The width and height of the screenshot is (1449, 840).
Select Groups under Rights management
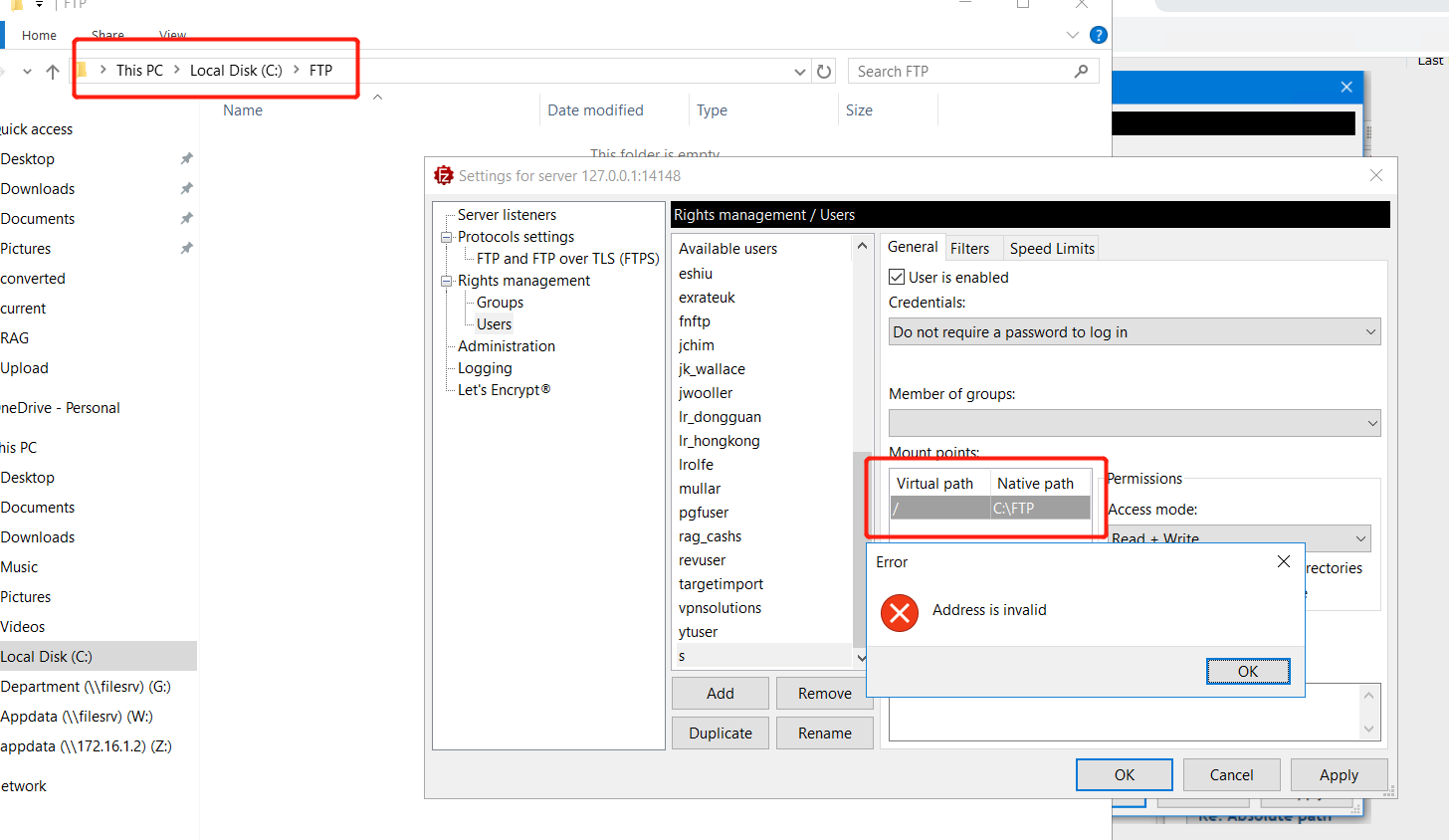[500, 303]
